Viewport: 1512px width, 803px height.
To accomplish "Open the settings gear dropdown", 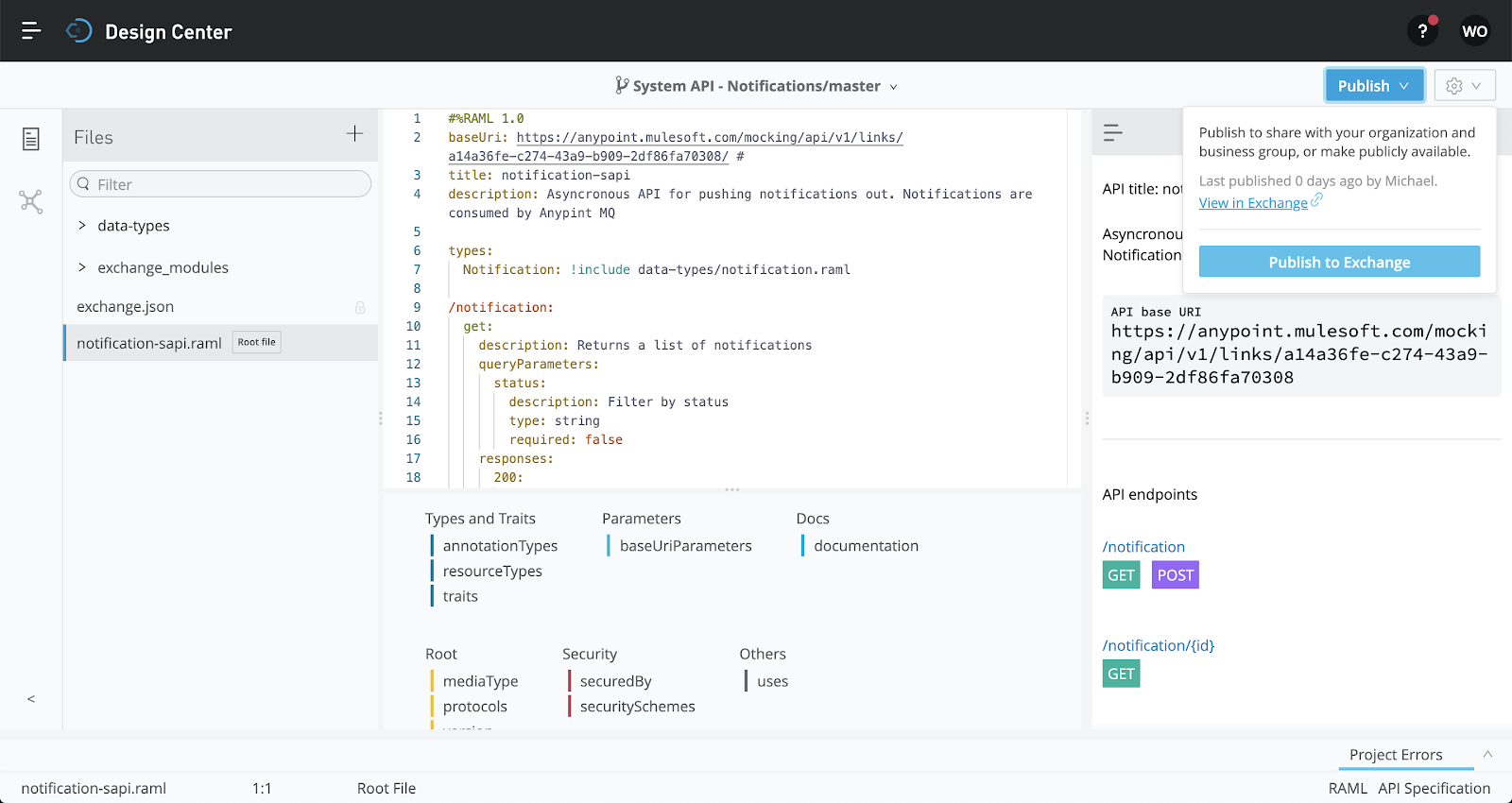I will coord(1464,86).
